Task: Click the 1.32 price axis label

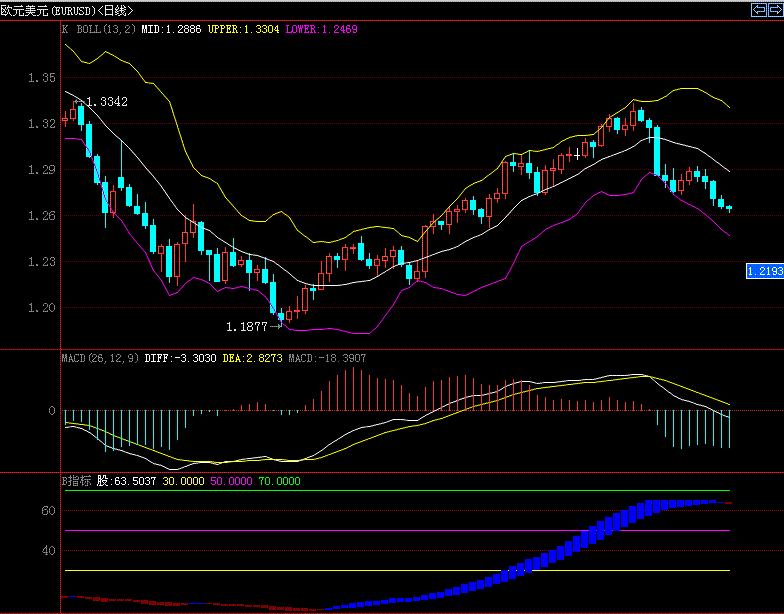Action: pos(42,124)
